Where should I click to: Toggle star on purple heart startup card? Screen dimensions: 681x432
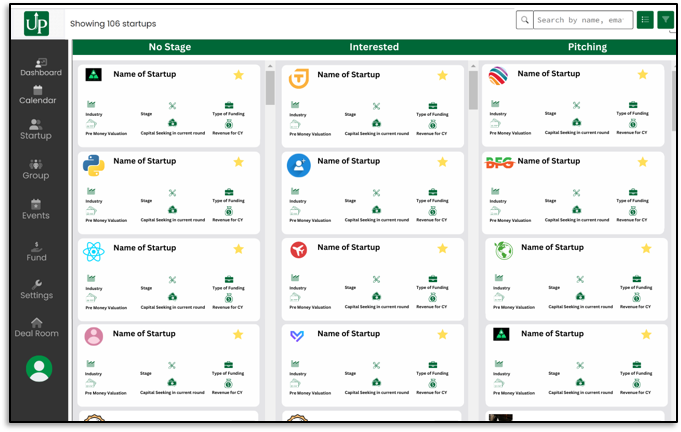coord(443,334)
